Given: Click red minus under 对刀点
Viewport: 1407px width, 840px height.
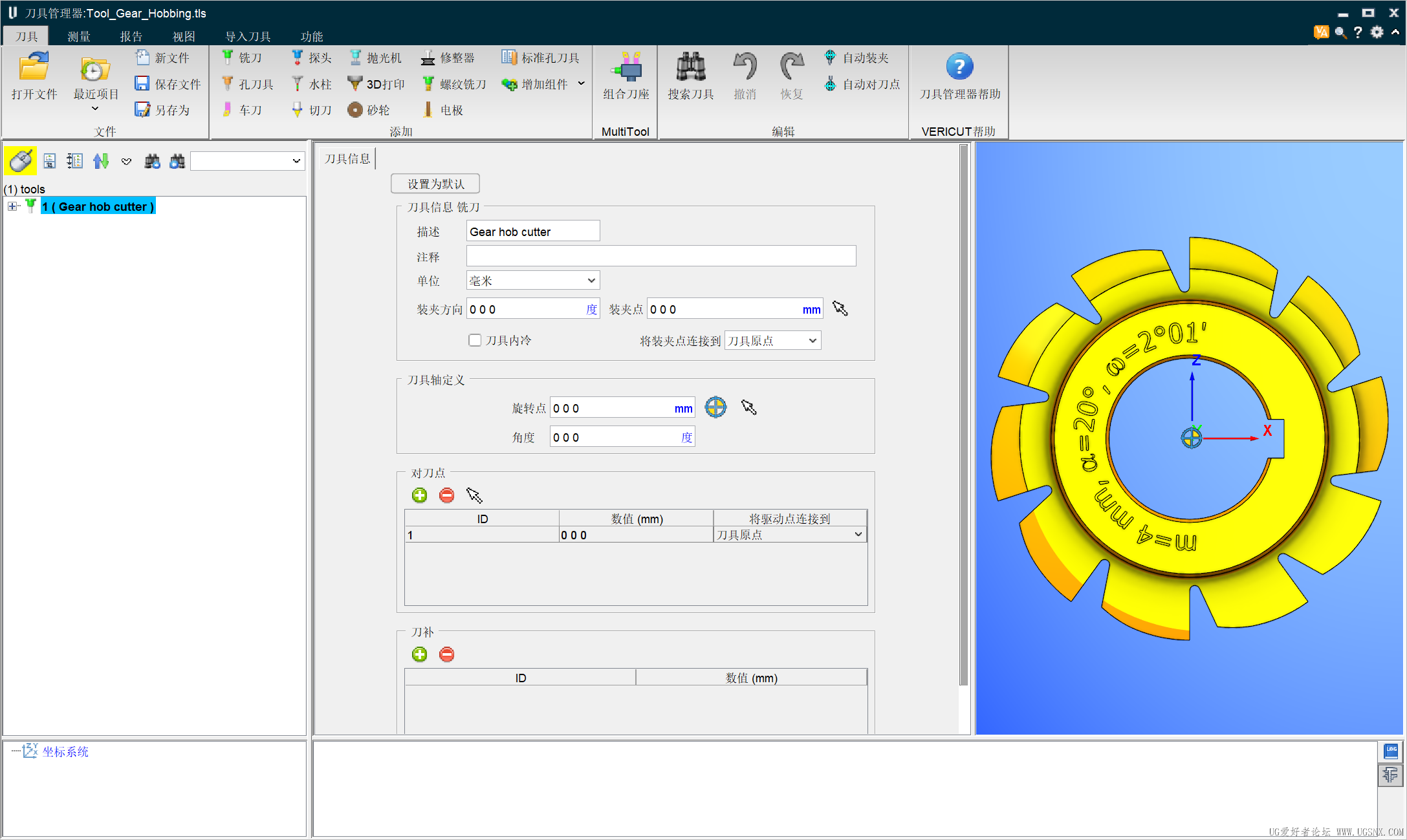Looking at the screenshot, I should point(446,495).
